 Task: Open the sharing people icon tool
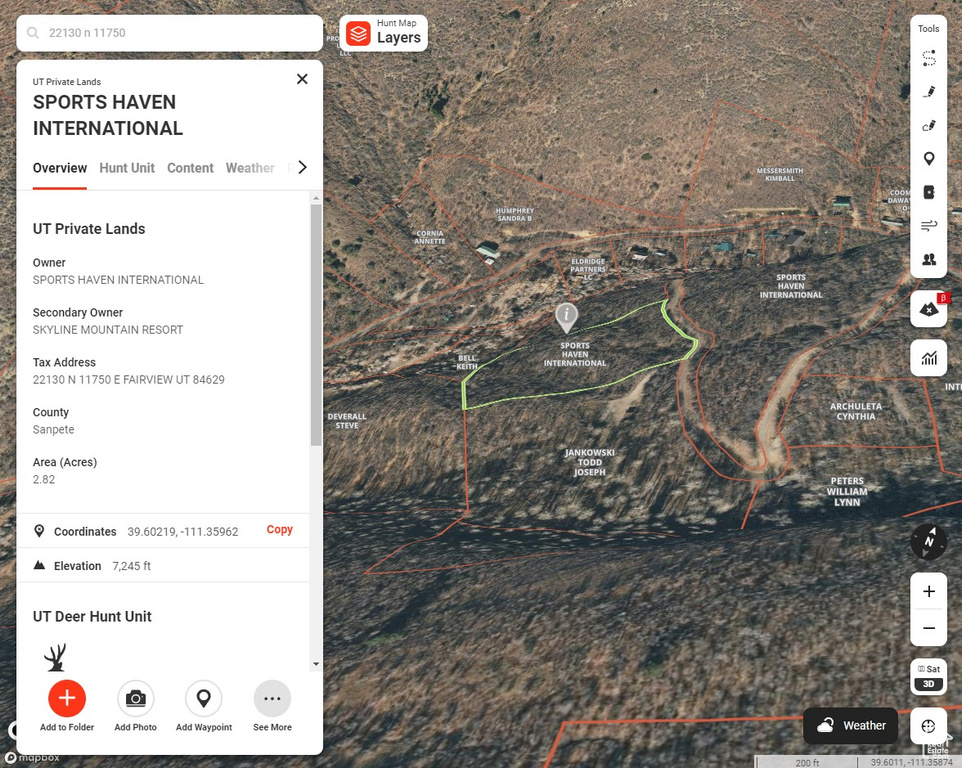point(929,259)
